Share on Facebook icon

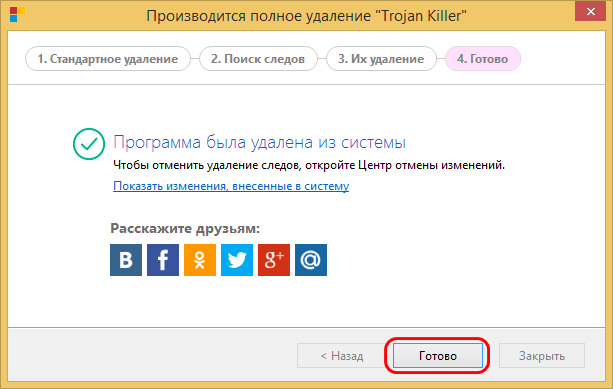point(163,260)
